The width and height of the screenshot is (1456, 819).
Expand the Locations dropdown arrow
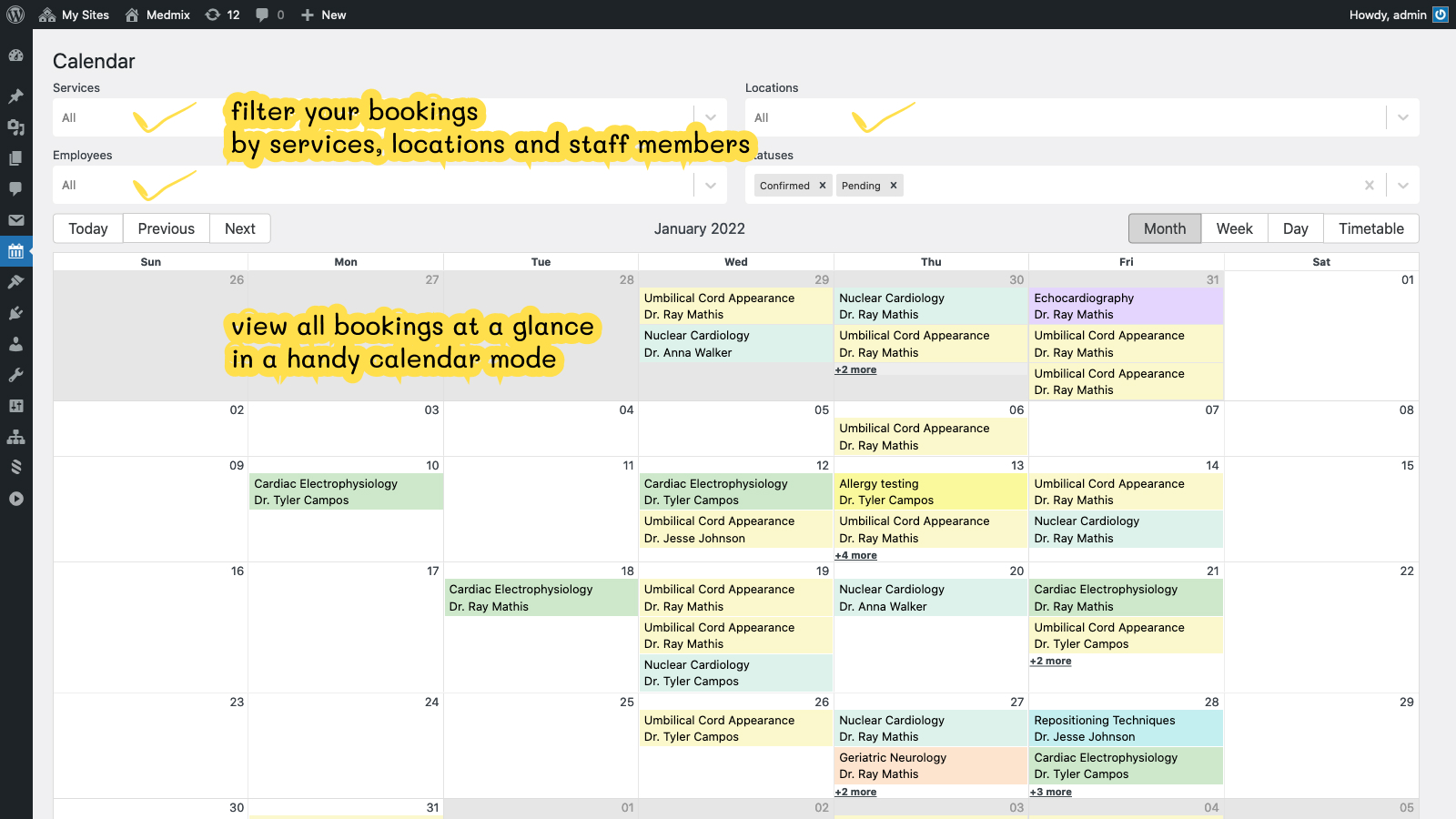point(1403,117)
